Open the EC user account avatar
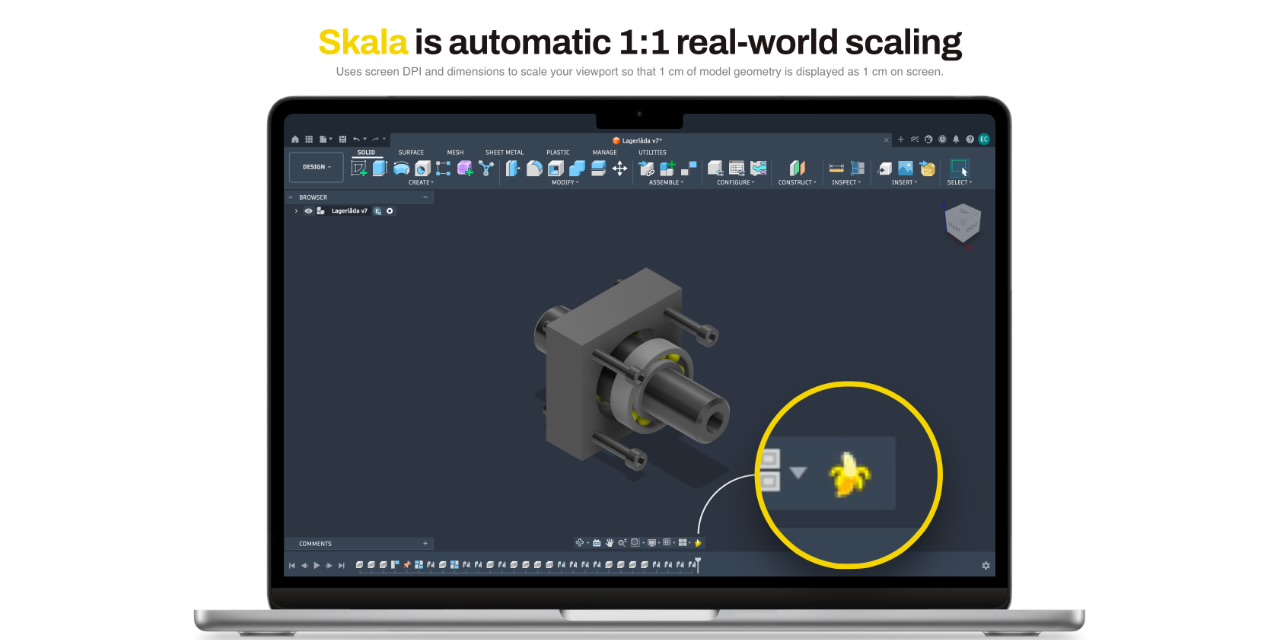 coord(984,139)
